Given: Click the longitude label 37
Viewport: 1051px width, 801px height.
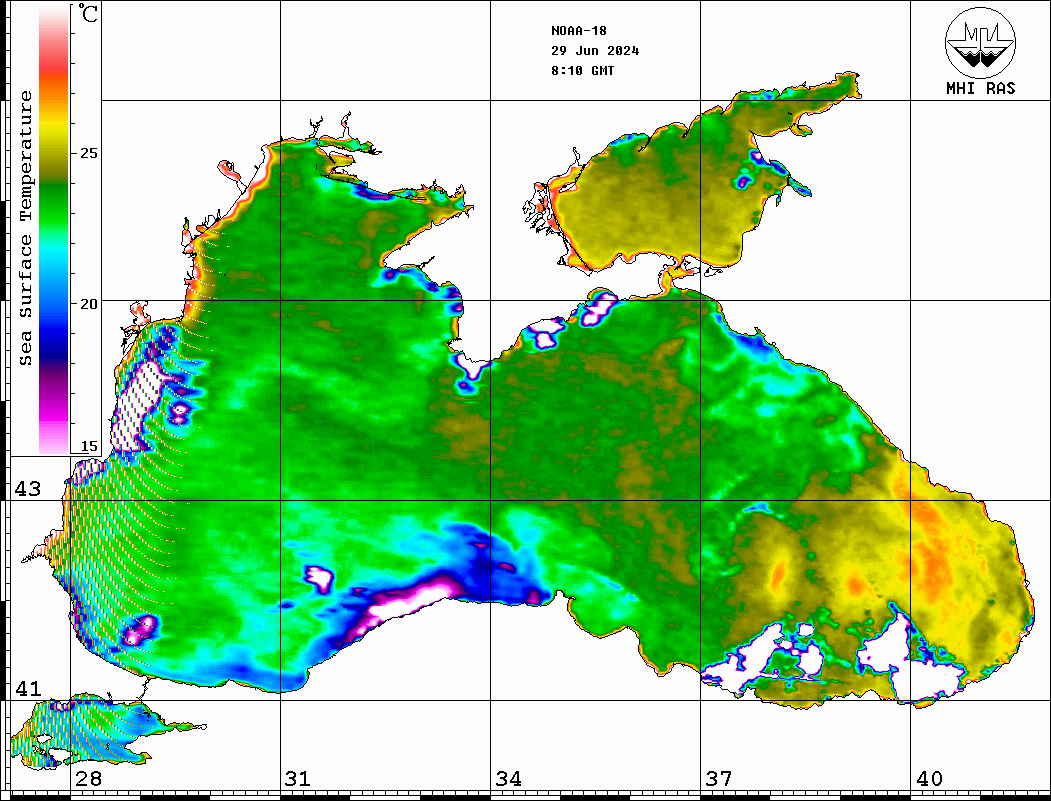Looking at the screenshot, I should coord(719,779).
